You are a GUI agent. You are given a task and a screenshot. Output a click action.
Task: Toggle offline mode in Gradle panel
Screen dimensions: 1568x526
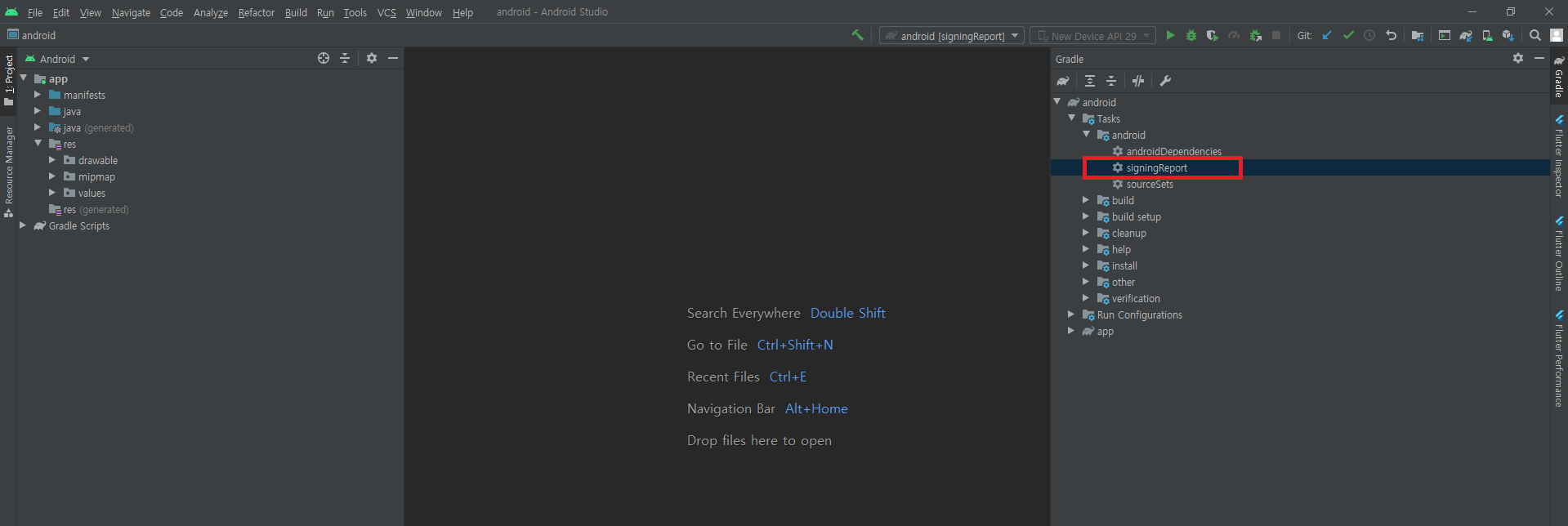[x=1138, y=81]
